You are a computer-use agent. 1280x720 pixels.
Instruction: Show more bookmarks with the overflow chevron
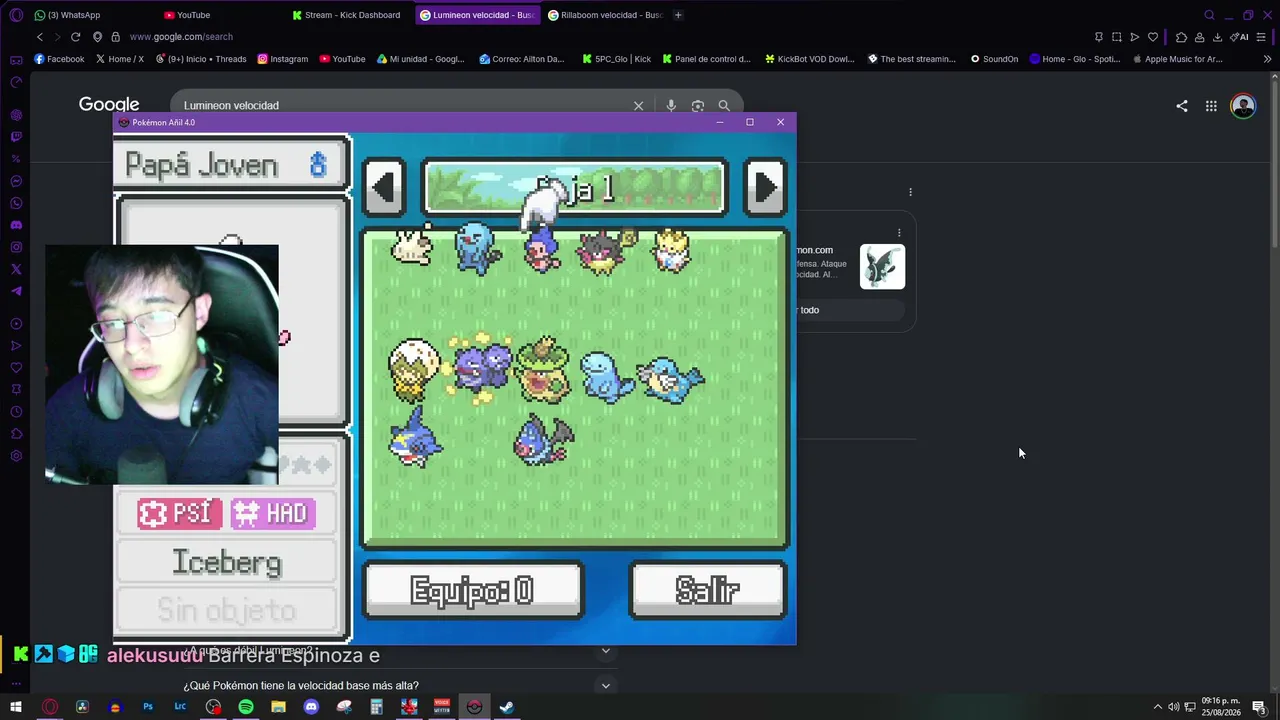pos(1267,59)
